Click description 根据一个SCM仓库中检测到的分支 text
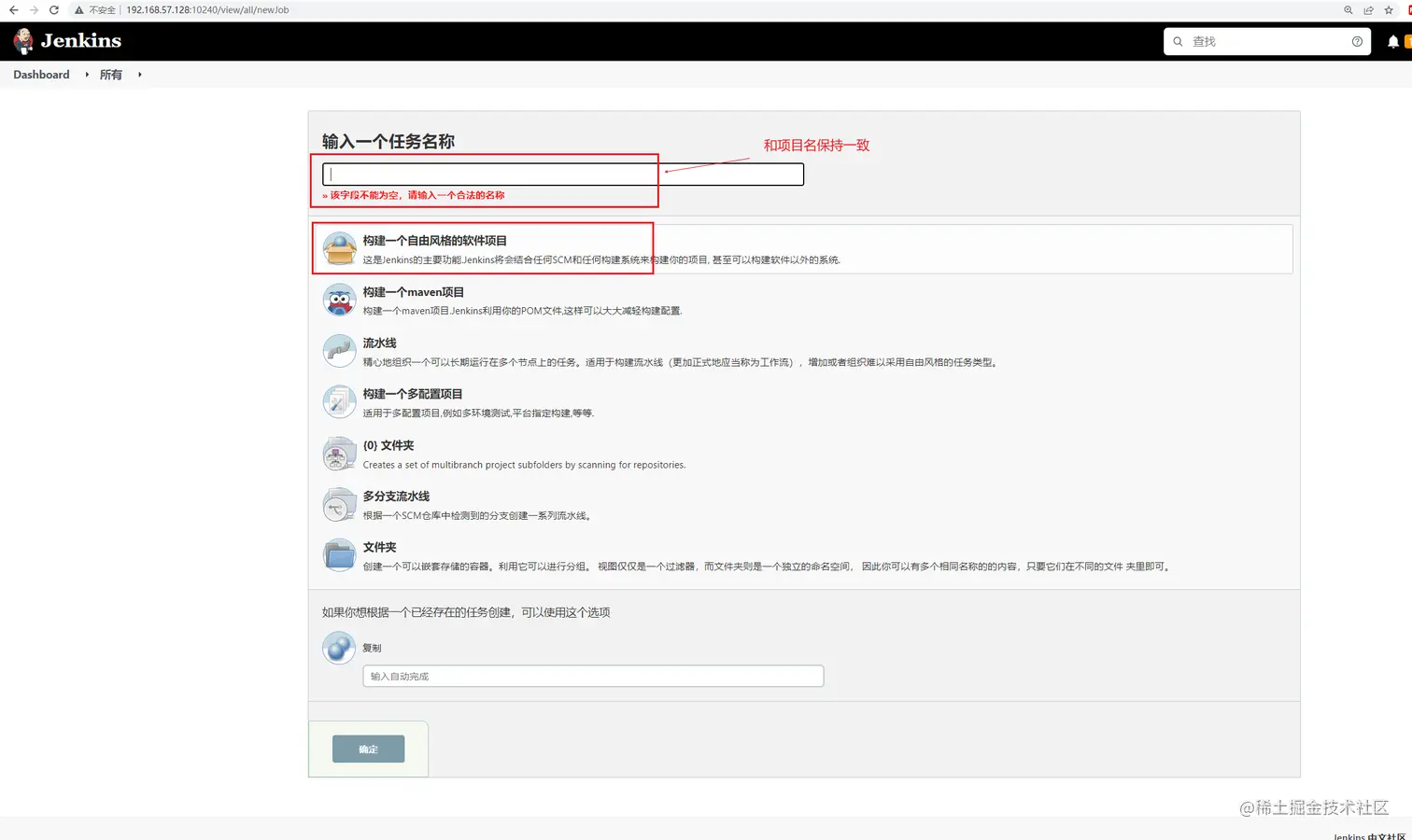The height and width of the screenshot is (840, 1412). (477, 515)
